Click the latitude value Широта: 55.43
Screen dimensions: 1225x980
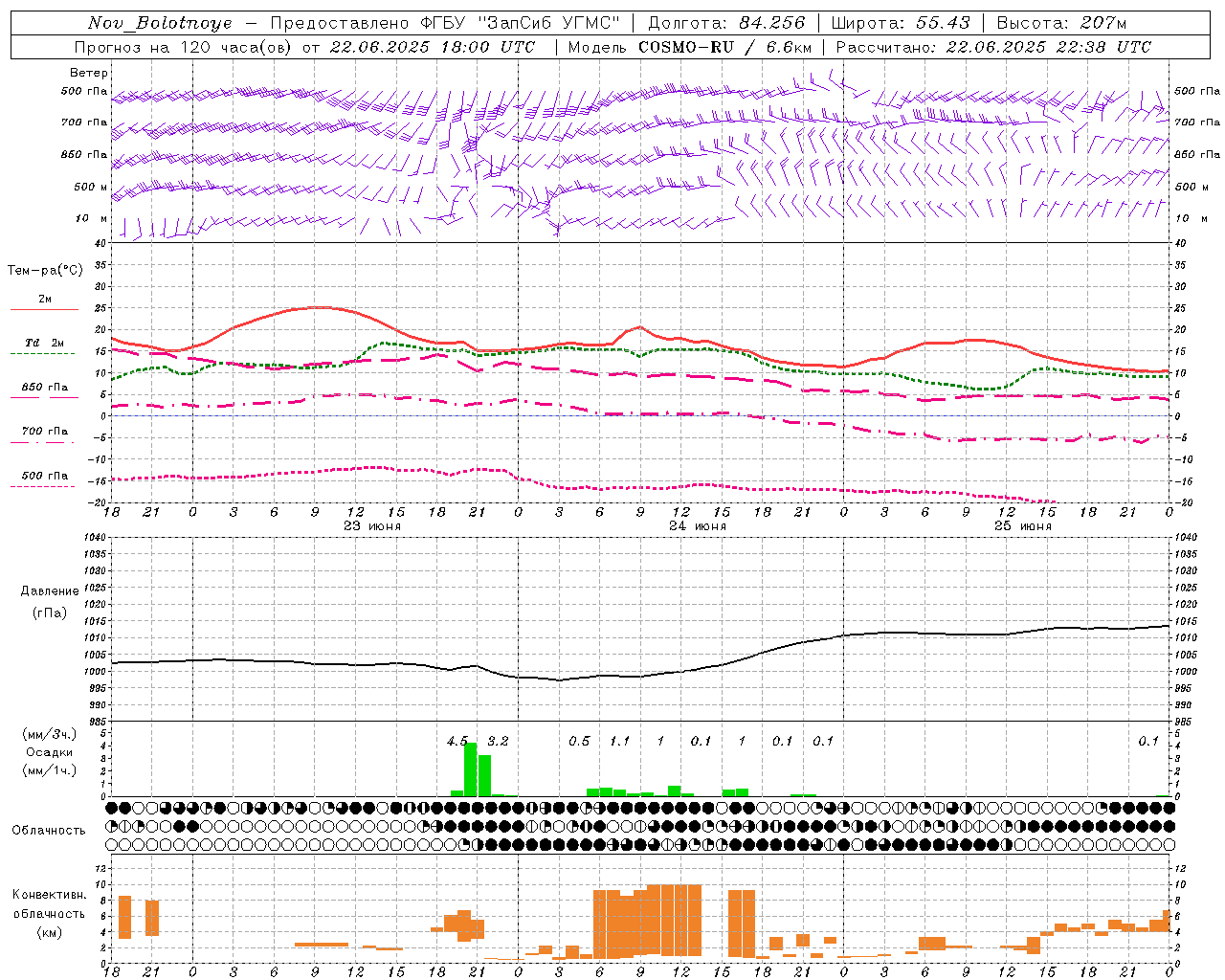901,23
